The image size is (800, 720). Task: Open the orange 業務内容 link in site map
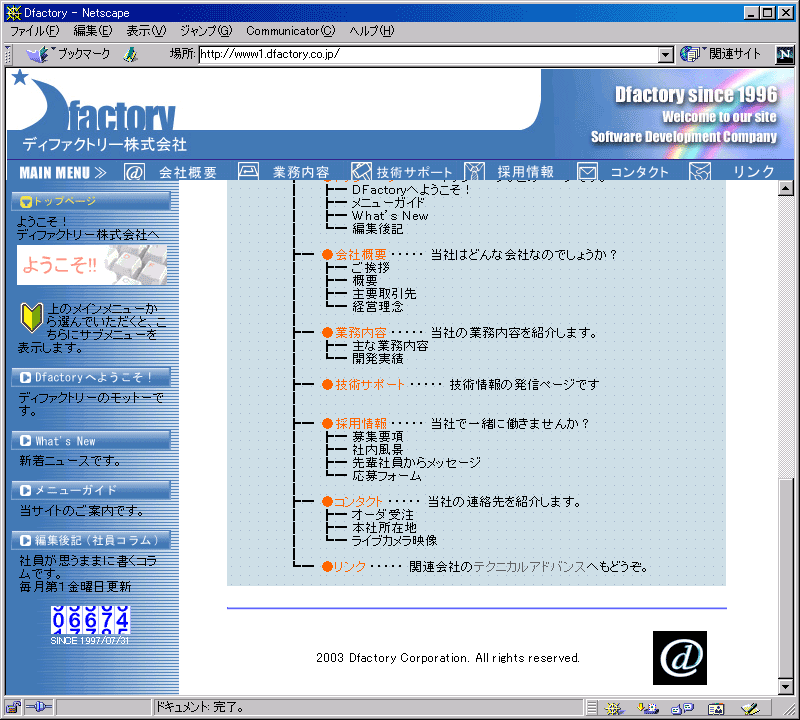pyautogui.click(x=361, y=333)
